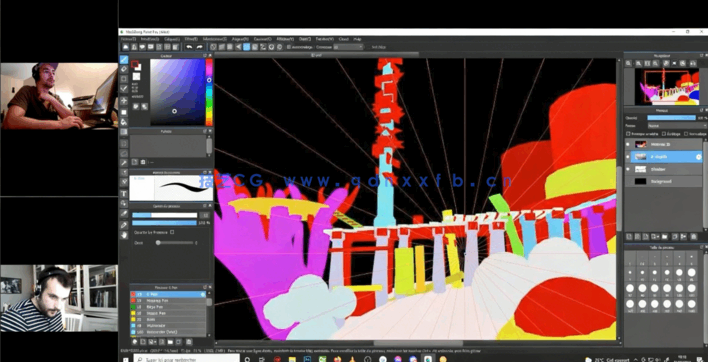Image resolution: width=708 pixels, height=362 pixels.
Task: Select the rectangle Fill shape tool
Action: click(124, 111)
